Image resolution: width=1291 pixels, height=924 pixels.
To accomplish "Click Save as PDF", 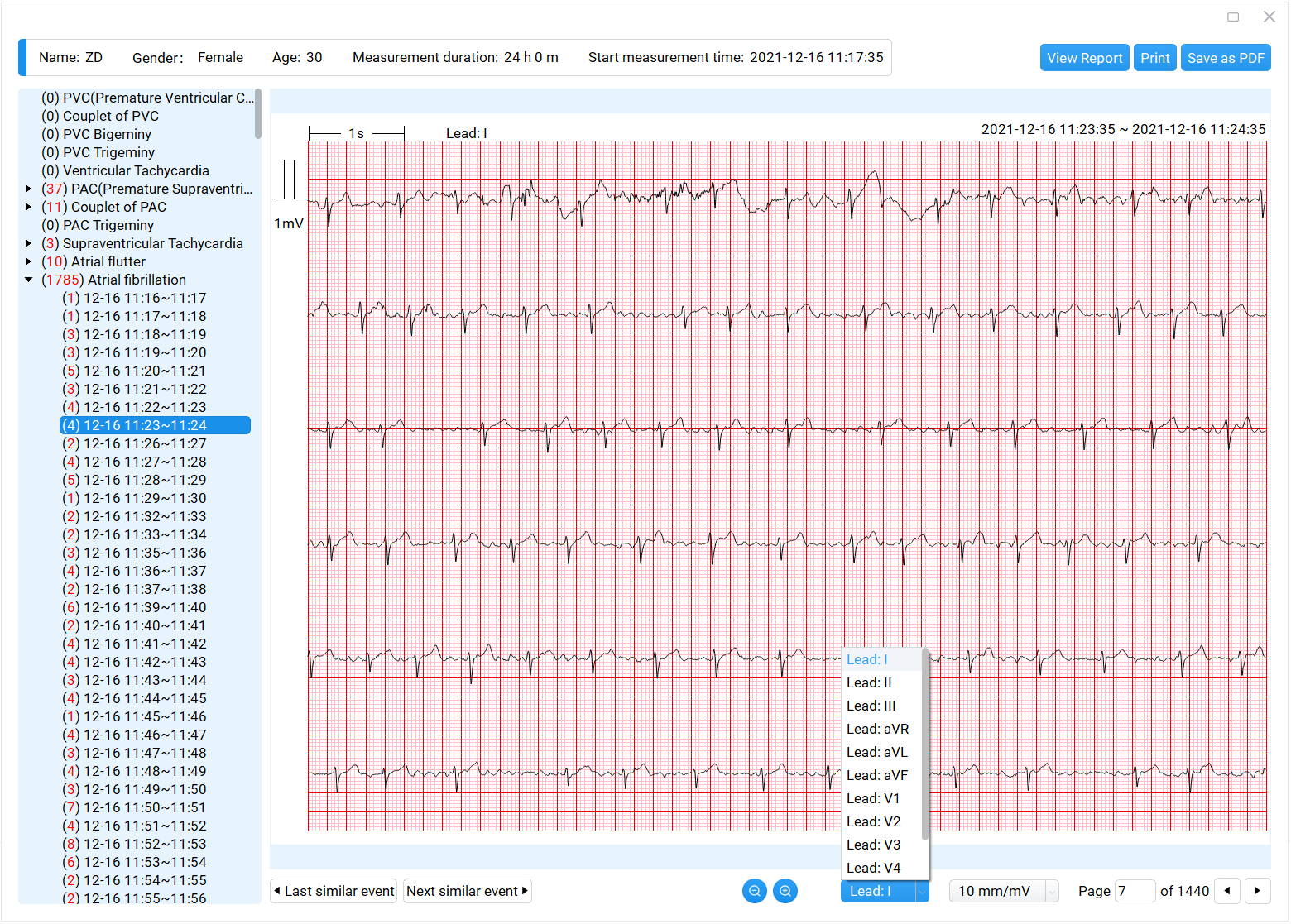I will 1226,57.
